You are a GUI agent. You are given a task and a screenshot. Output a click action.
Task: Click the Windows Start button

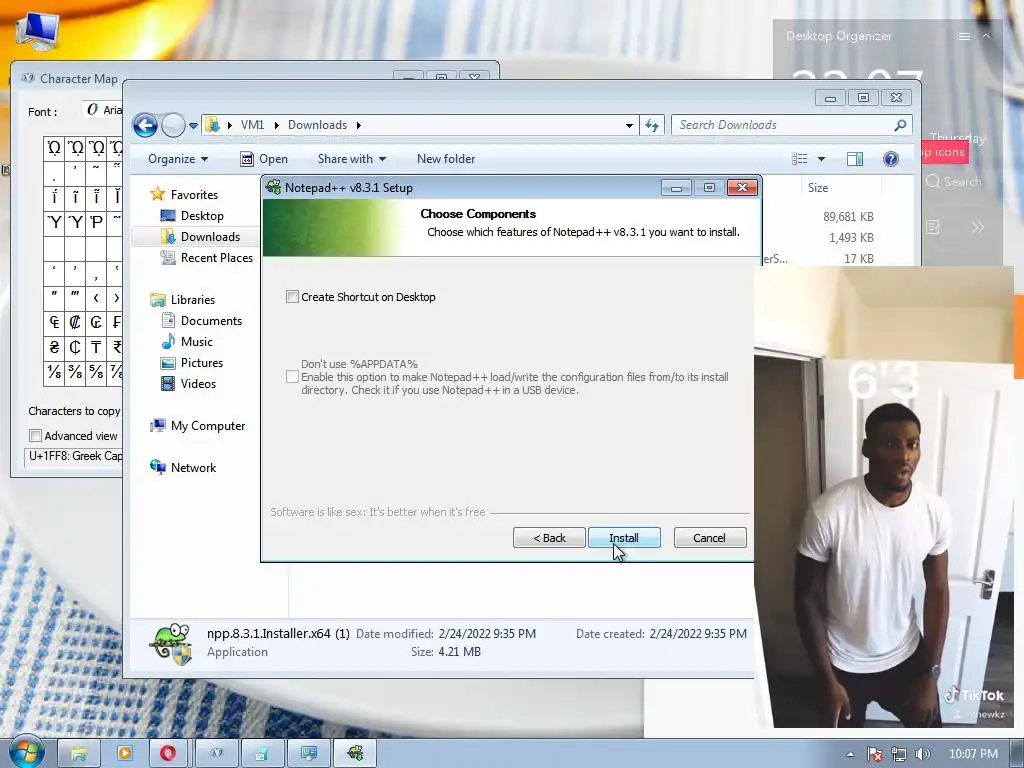tap(26, 754)
